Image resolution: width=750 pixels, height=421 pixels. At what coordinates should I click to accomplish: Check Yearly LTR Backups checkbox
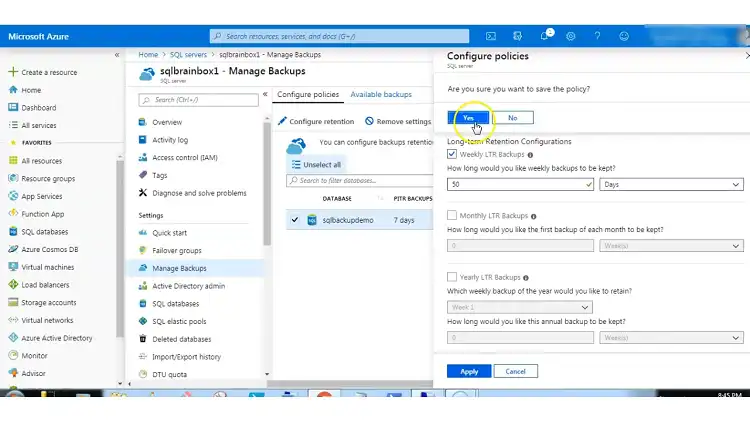[452, 277]
